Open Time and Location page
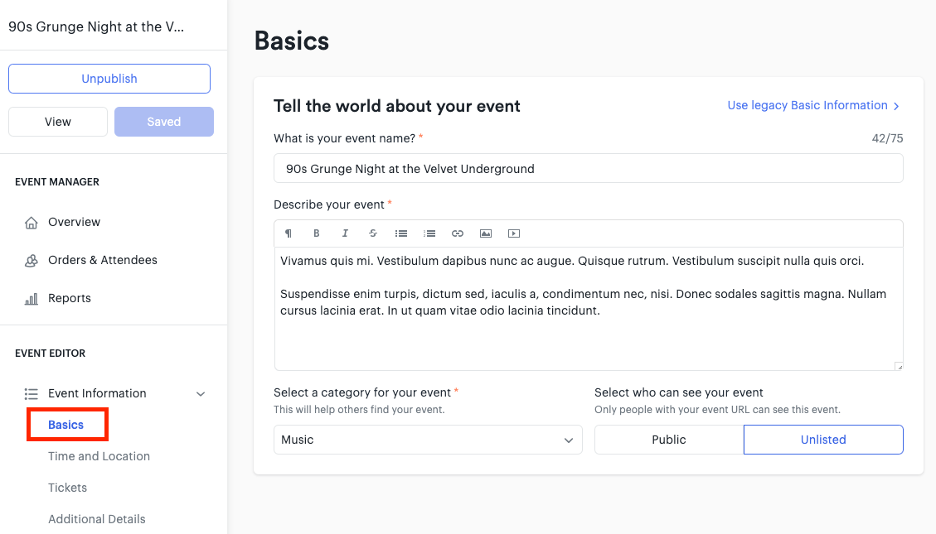The image size is (936, 534). click(x=99, y=456)
